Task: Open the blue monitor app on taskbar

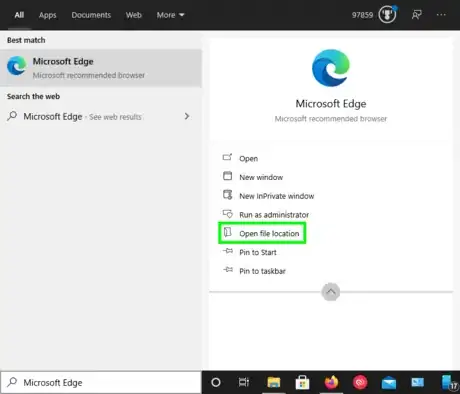Action: tap(417, 382)
